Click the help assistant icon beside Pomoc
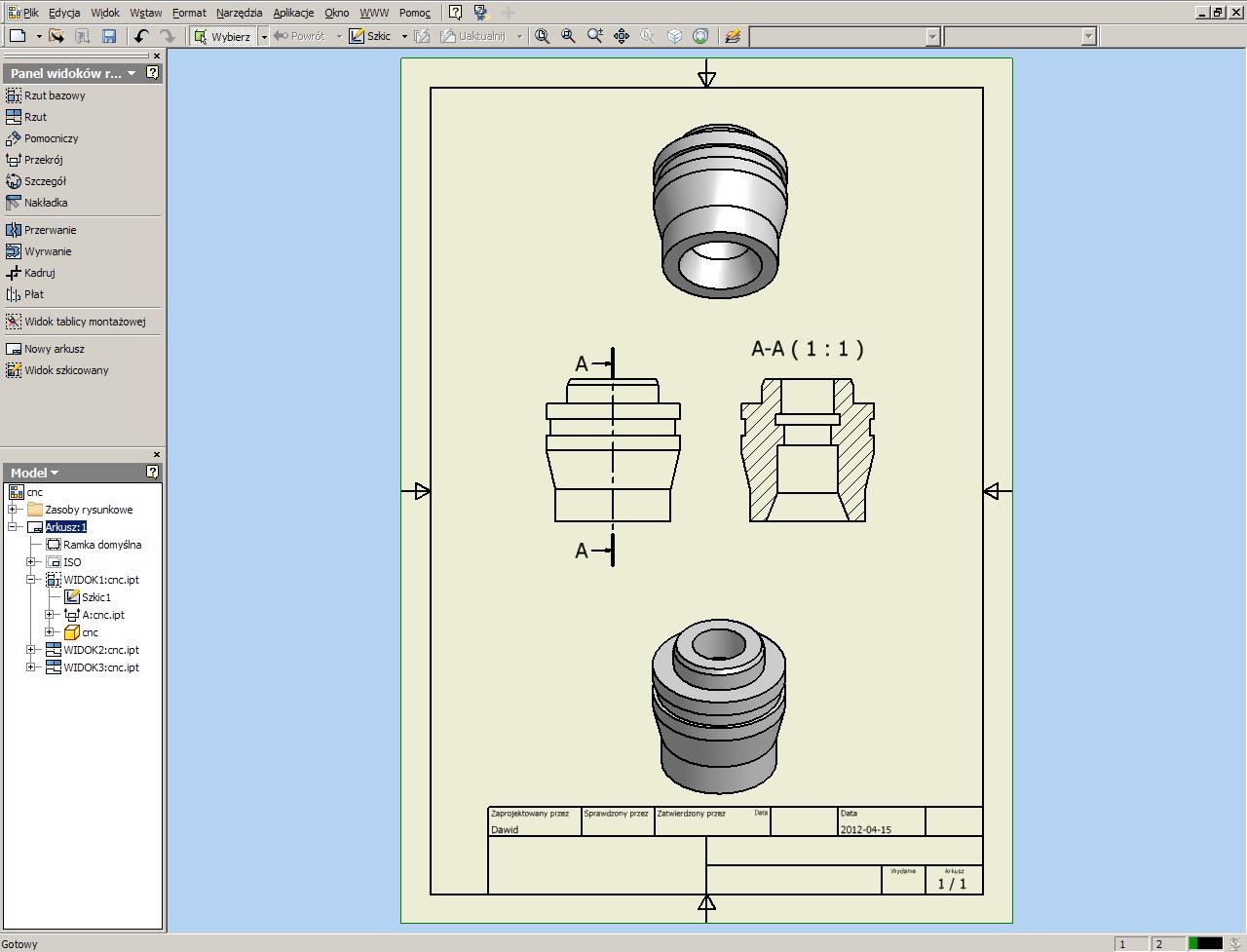 [480, 13]
